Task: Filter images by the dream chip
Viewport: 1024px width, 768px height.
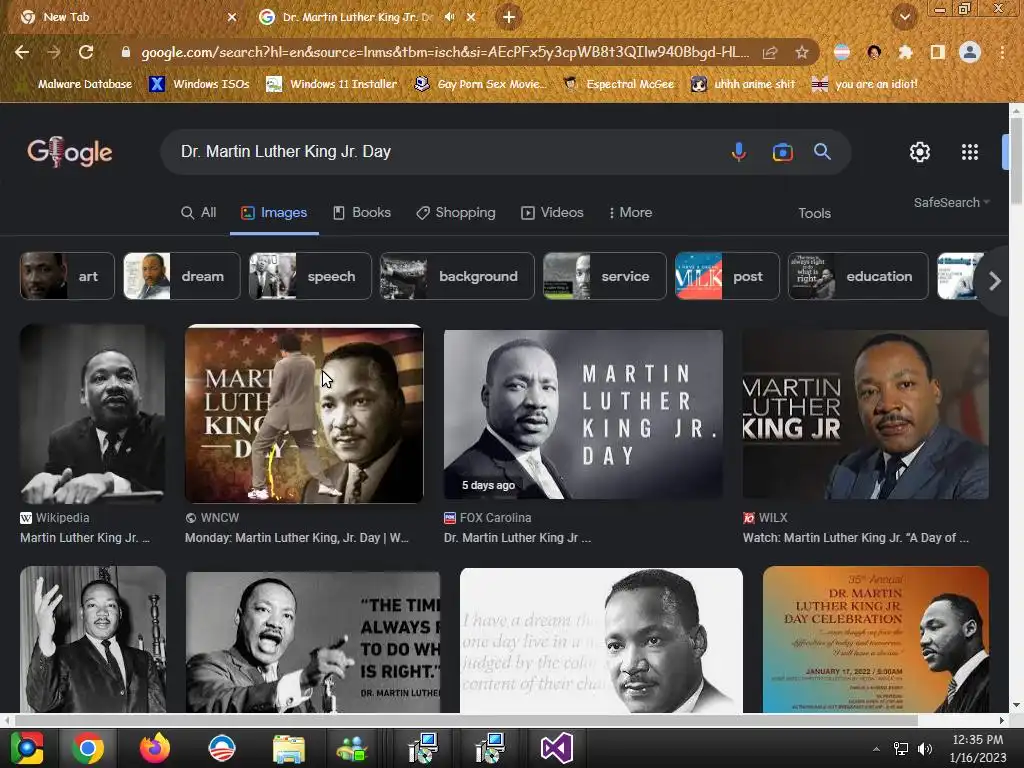Action: pos(182,276)
